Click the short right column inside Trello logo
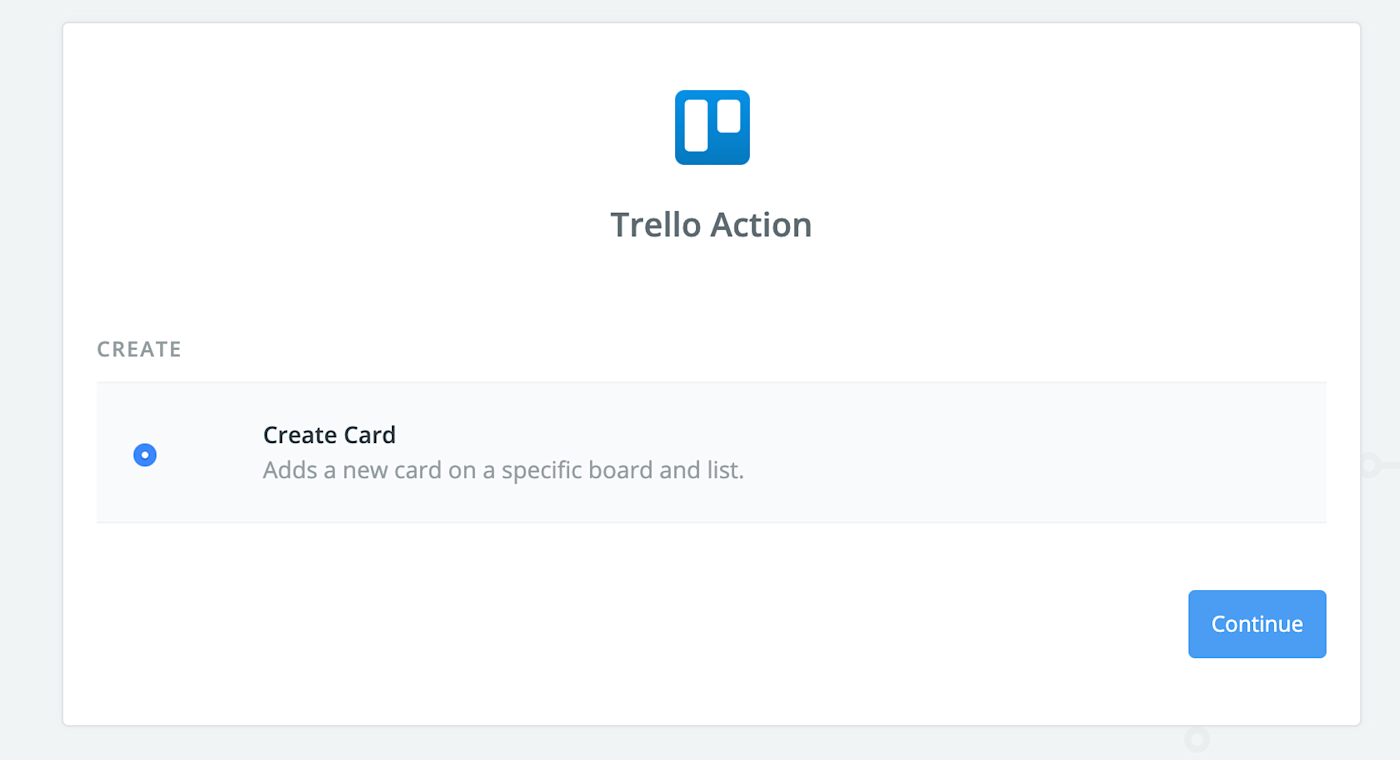Image resolution: width=1400 pixels, height=760 pixels. click(x=729, y=116)
